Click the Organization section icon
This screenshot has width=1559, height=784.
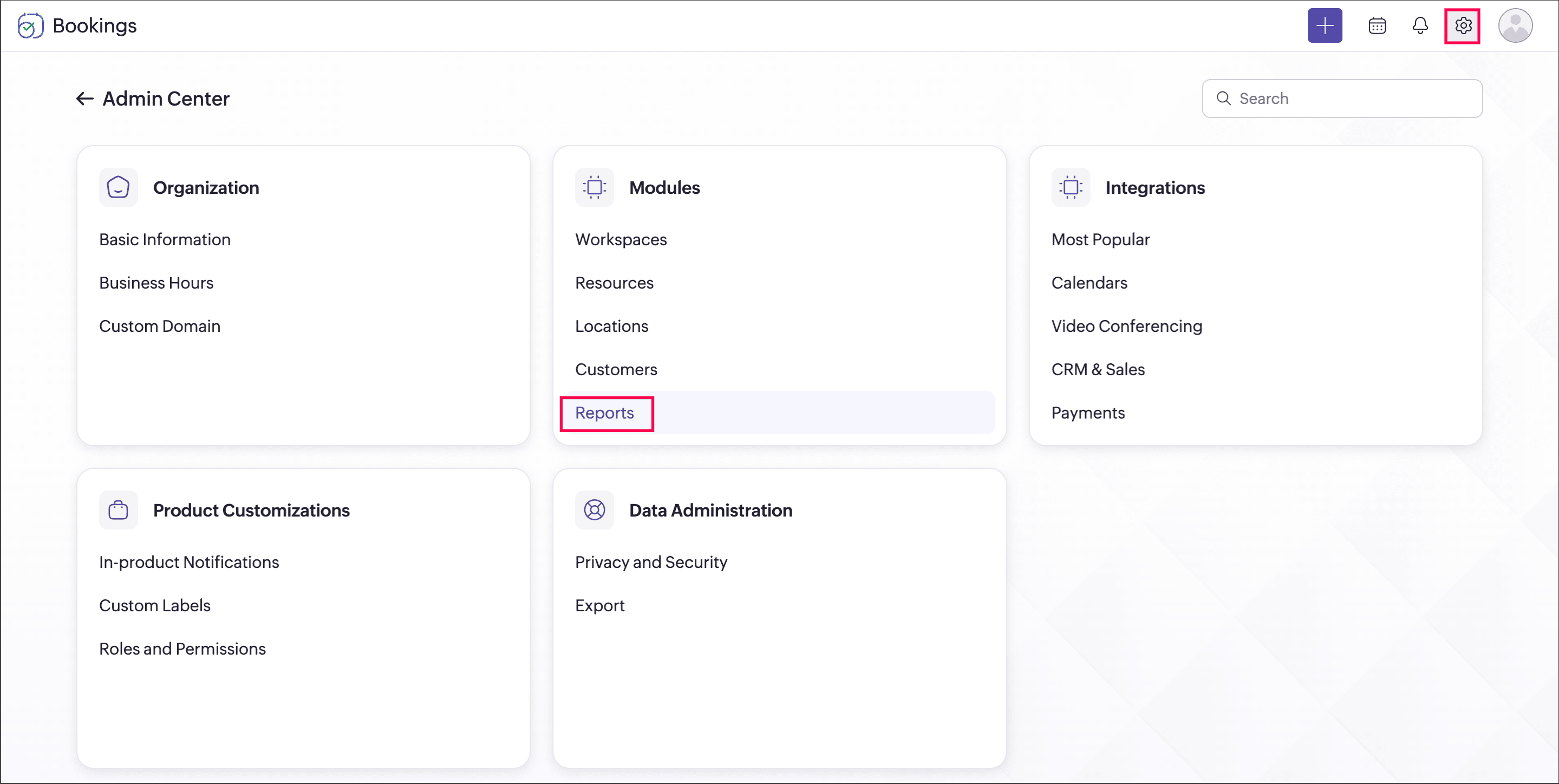pos(118,187)
